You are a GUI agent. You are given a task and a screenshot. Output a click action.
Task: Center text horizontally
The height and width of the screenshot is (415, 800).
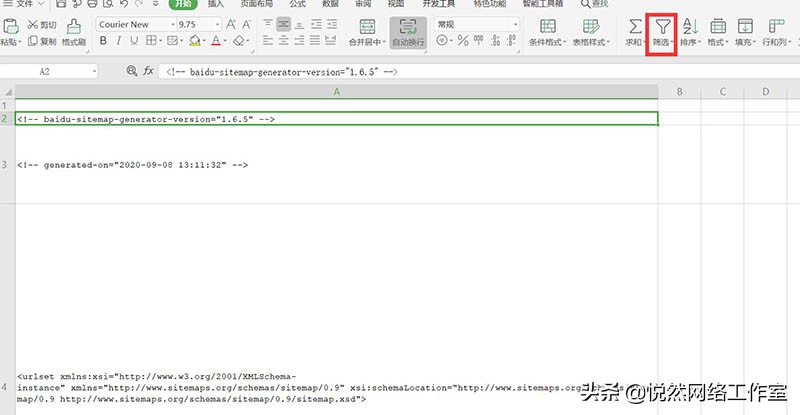point(284,40)
